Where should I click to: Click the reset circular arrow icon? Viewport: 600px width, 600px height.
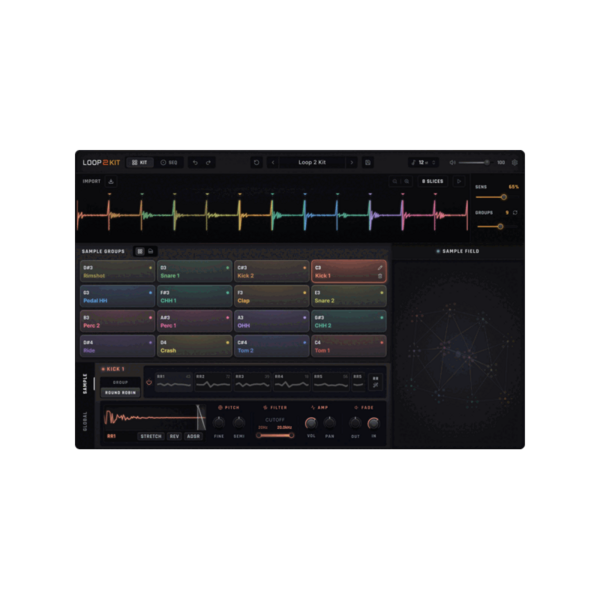(x=256, y=163)
